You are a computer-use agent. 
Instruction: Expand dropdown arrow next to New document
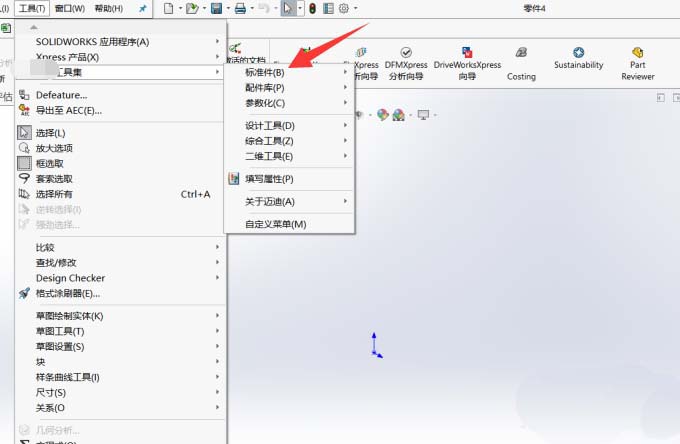click(x=180, y=8)
